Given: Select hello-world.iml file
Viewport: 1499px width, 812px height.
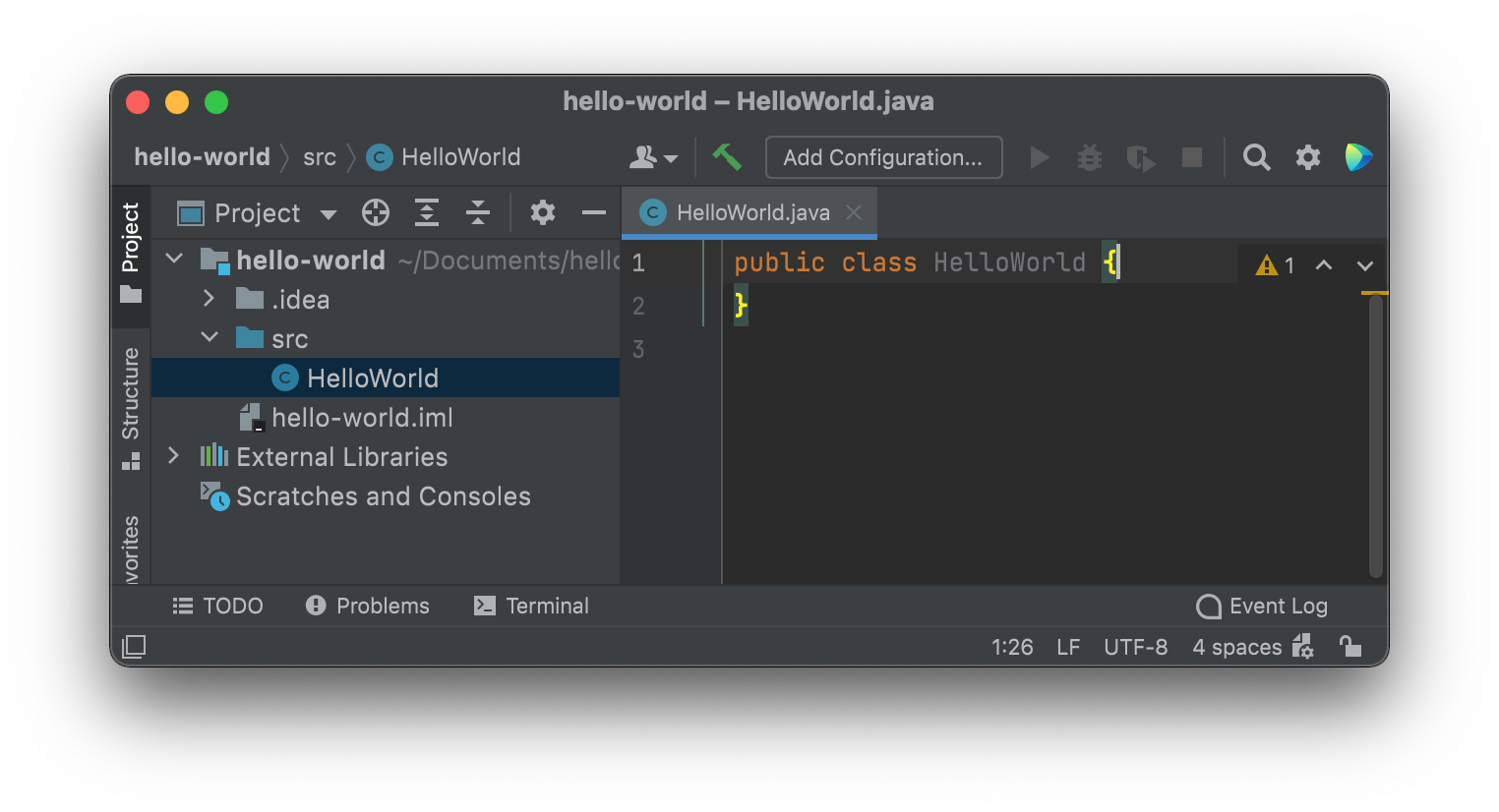Looking at the screenshot, I should tap(386, 417).
